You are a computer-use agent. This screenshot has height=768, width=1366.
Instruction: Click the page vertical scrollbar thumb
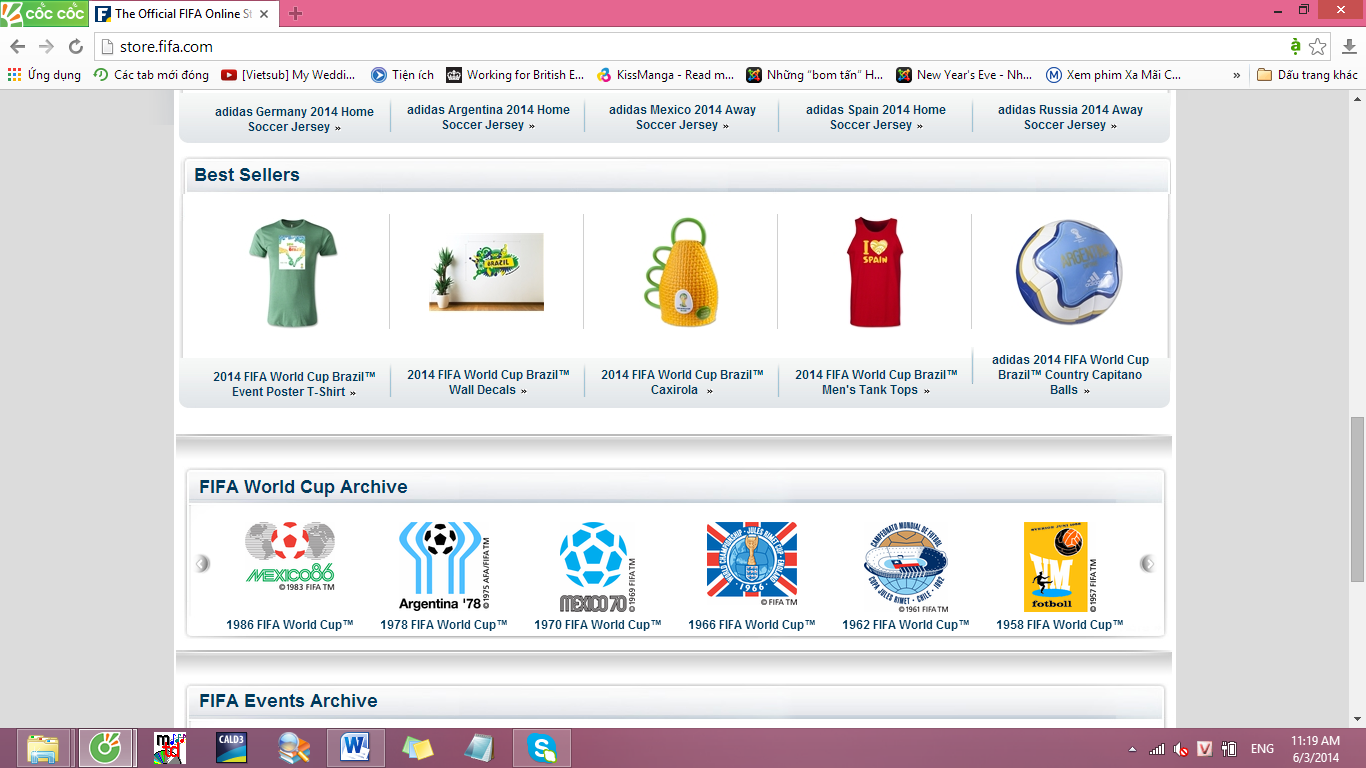1357,498
